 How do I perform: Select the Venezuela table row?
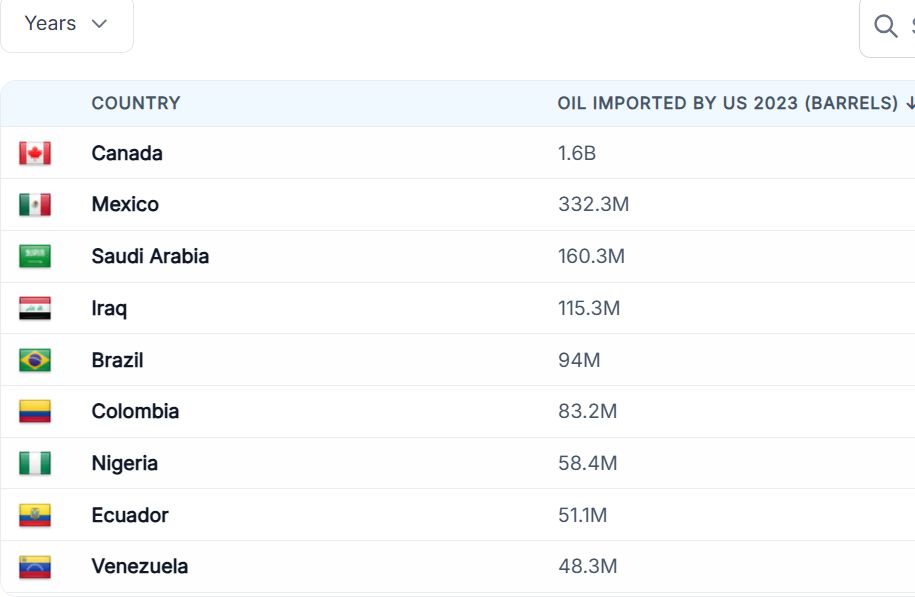(x=458, y=567)
